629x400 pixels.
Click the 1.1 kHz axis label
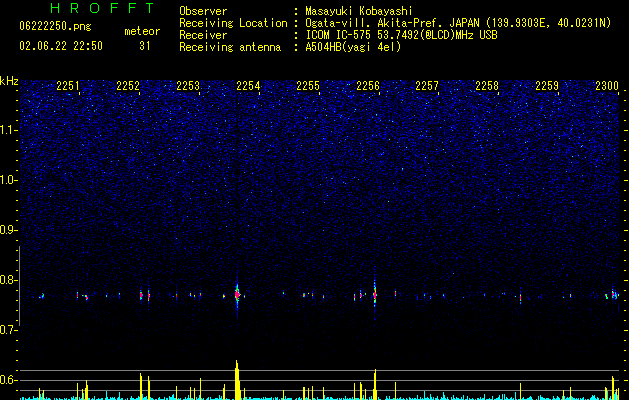click(x=9, y=130)
